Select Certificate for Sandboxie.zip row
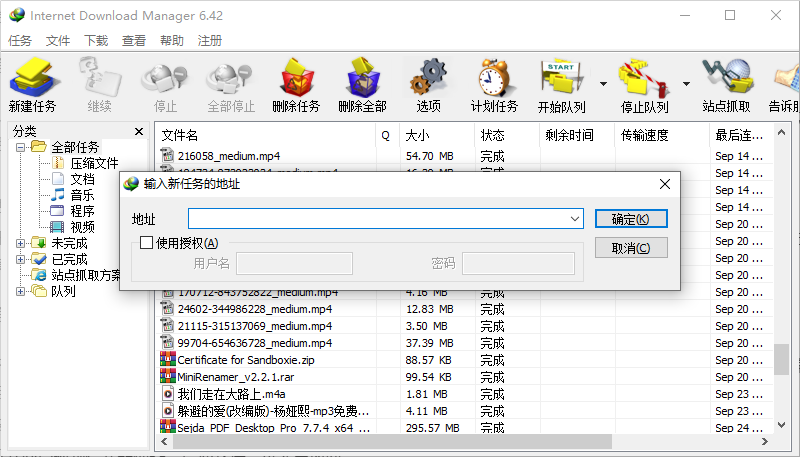This screenshot has width=800, height=457. click(x=464, y=360)
